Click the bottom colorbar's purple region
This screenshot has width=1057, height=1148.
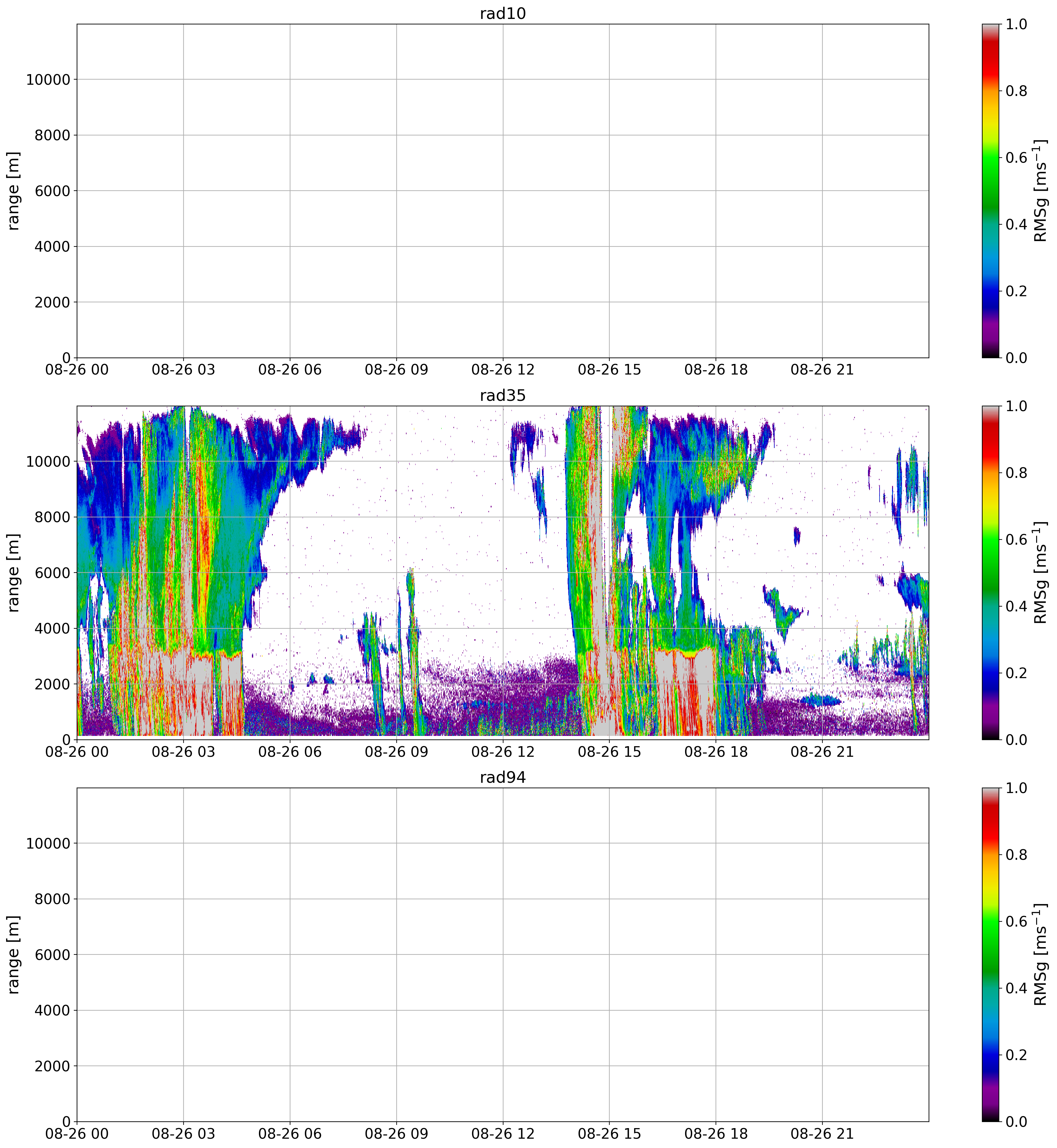990,1094
